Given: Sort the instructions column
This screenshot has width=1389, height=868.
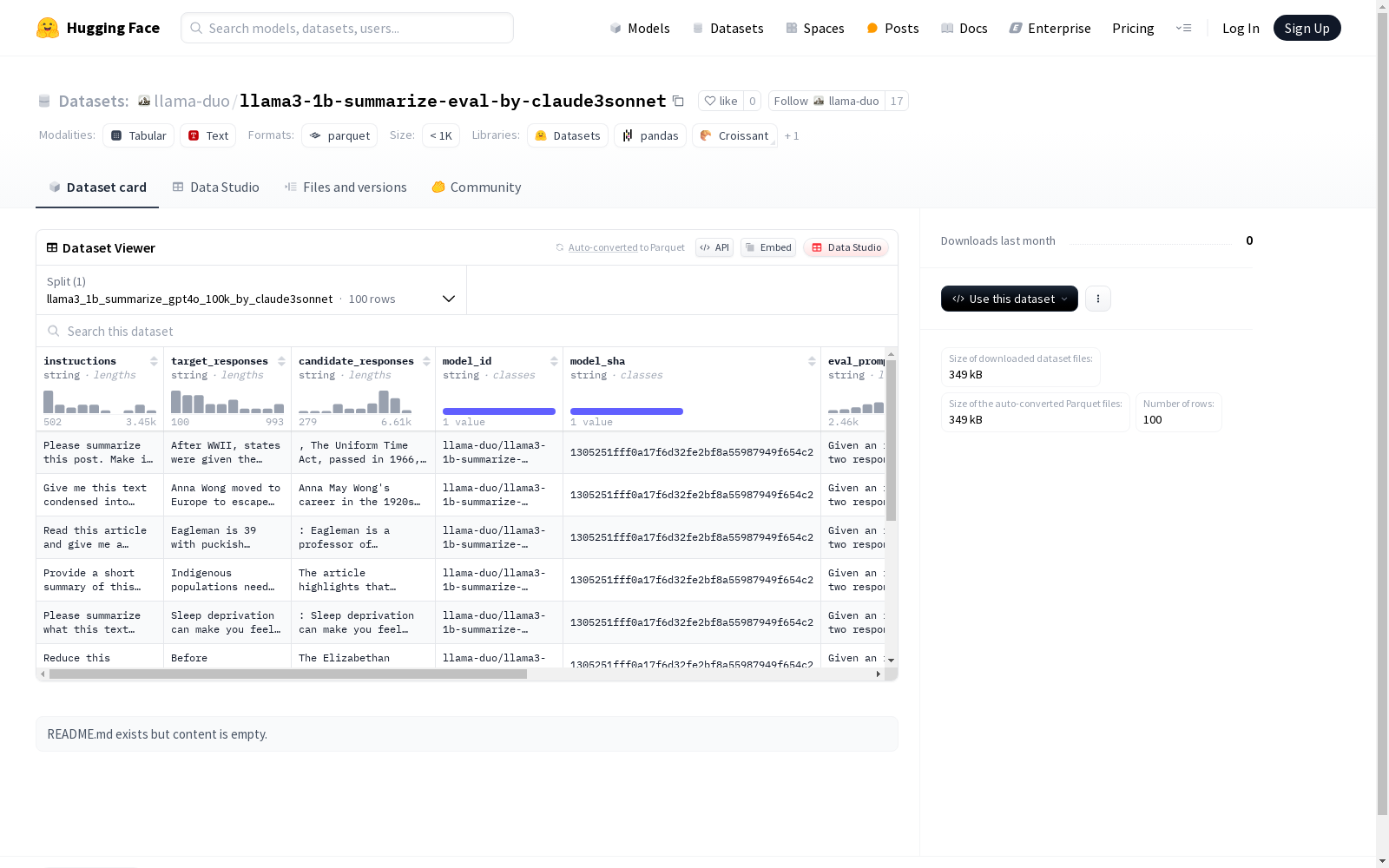Looking at the screenshot, I should click(x=154, y=361).
